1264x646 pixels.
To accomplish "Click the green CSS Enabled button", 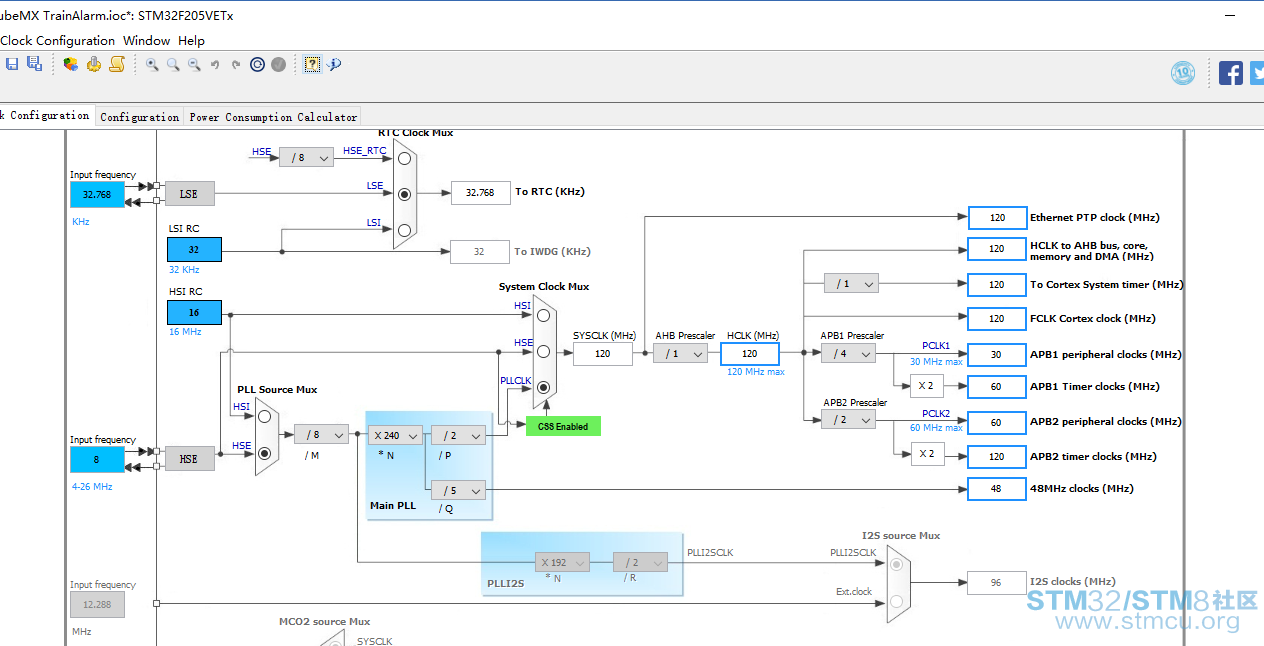I will (563, 426).
